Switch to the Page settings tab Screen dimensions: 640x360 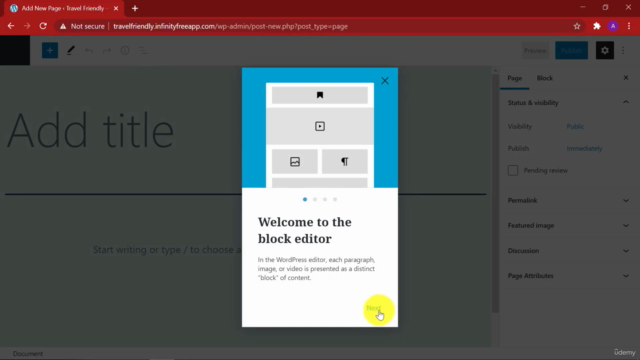tap(515, 78)
